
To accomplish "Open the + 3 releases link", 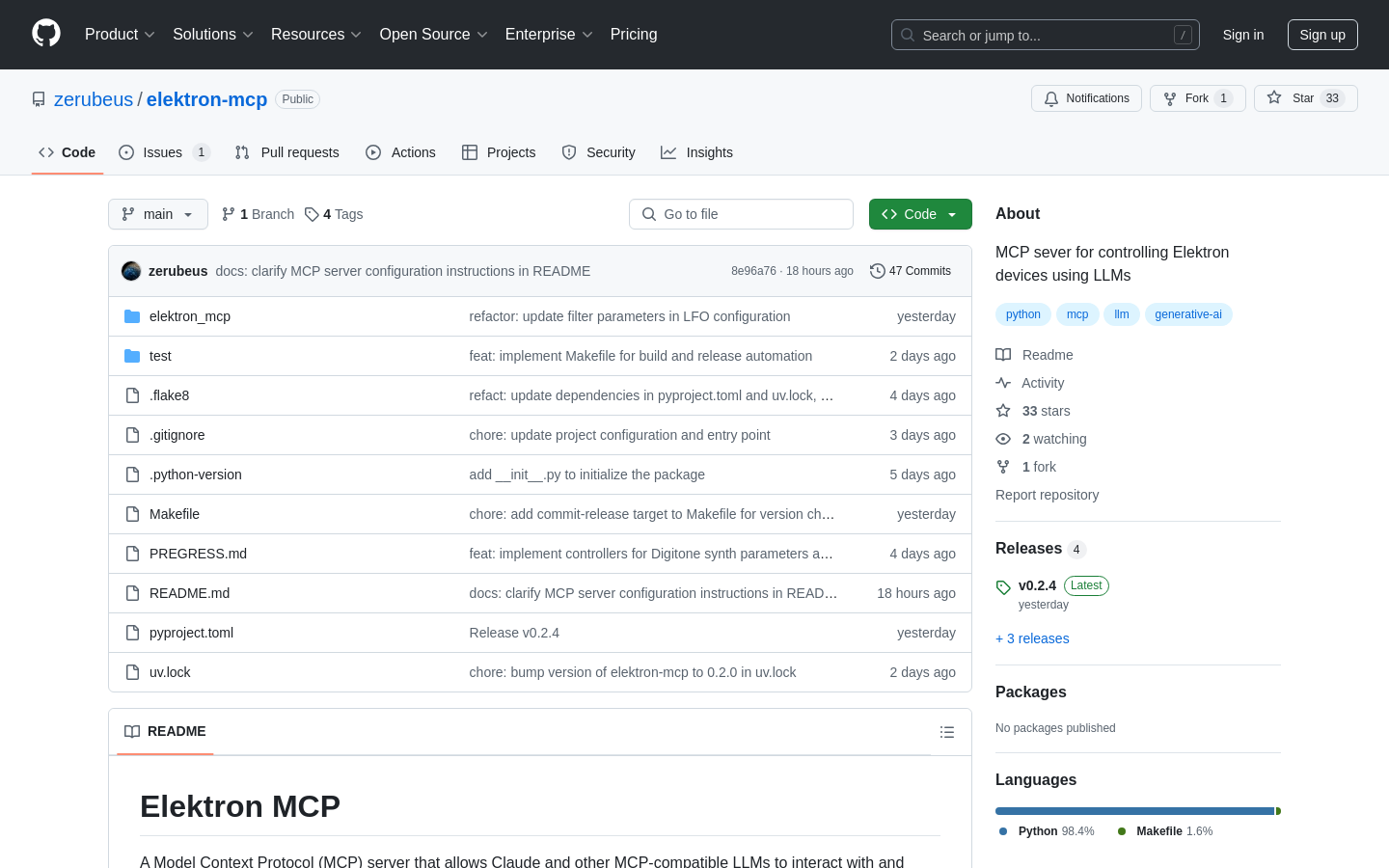I will [1032, 638].
